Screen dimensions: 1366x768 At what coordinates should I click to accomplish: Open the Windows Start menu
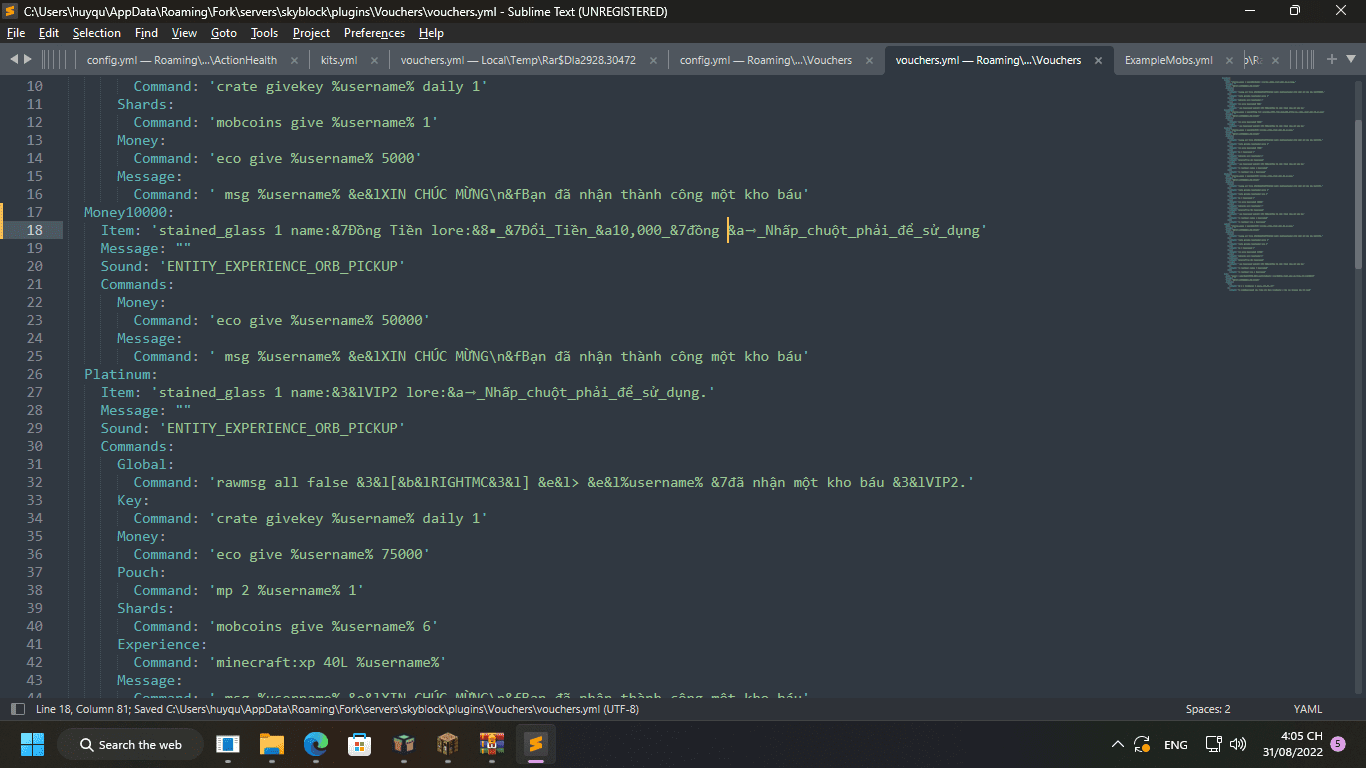[32, 744]
